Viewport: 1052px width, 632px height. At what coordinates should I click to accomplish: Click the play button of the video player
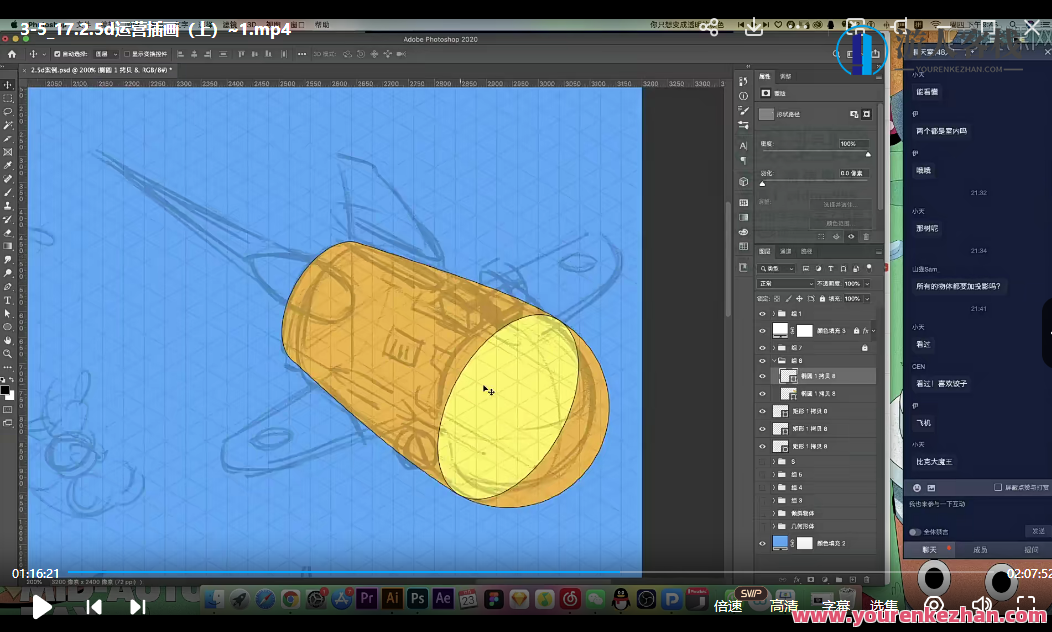41,606
